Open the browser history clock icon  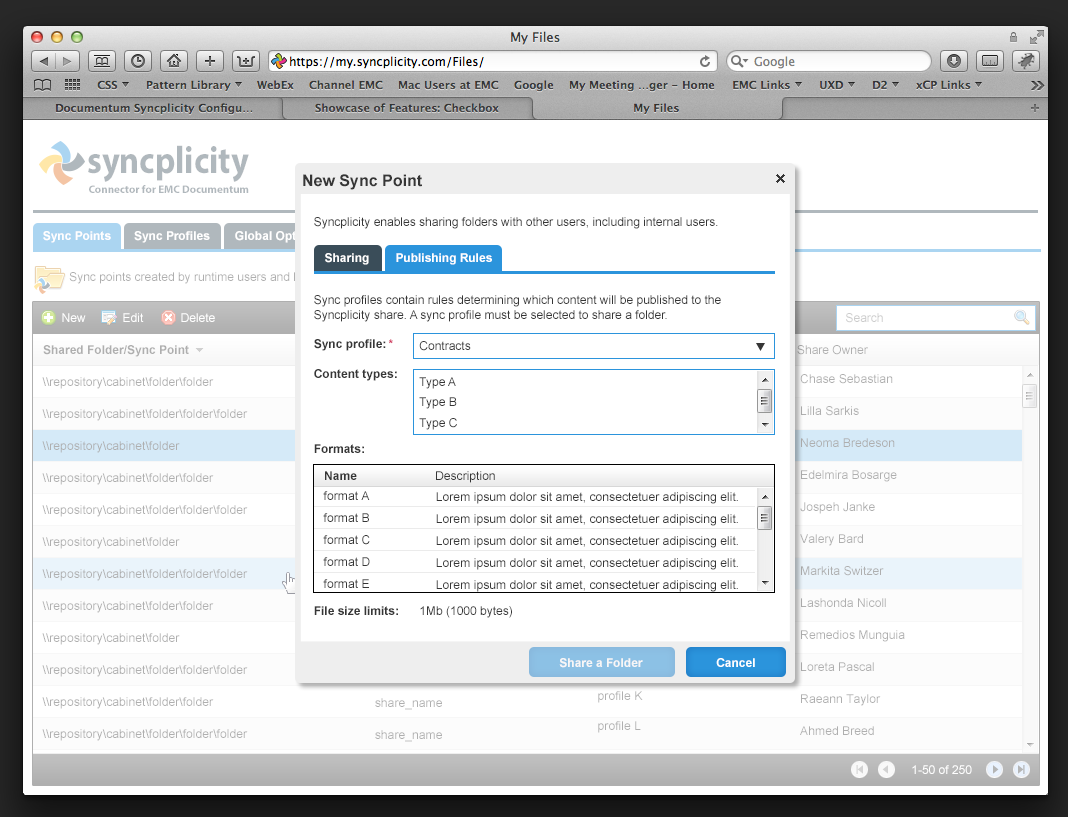point(138,61)
